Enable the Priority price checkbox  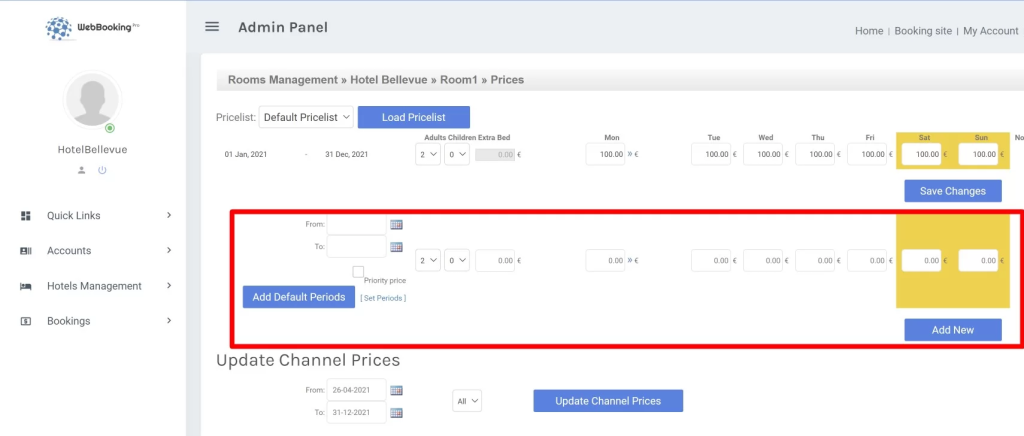pos(358,272)
